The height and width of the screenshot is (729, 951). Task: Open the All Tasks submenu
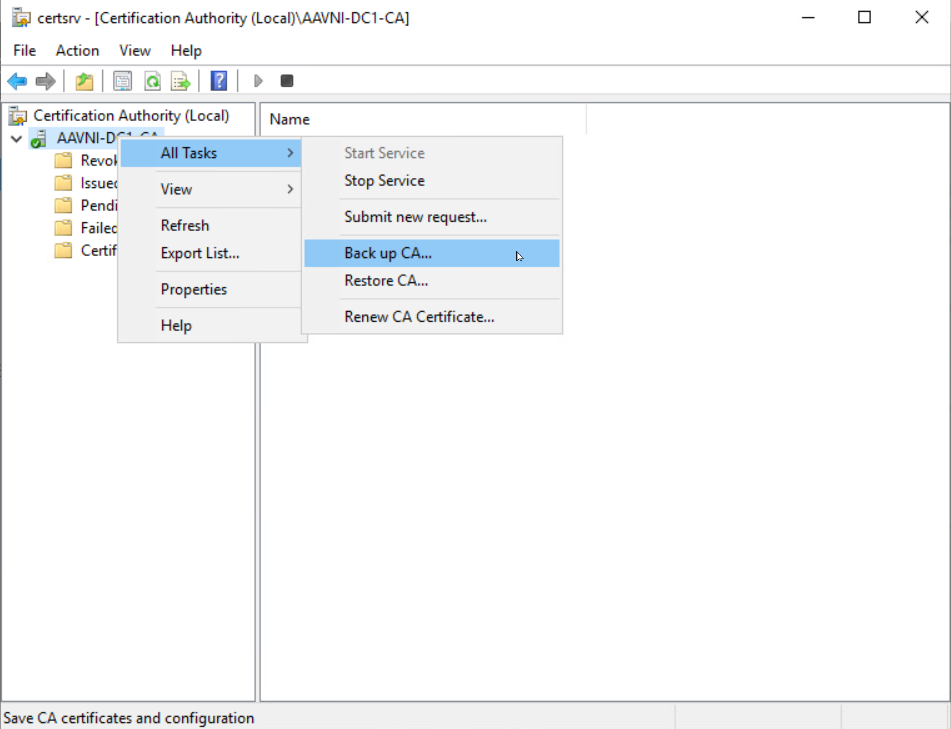(190, 153)
